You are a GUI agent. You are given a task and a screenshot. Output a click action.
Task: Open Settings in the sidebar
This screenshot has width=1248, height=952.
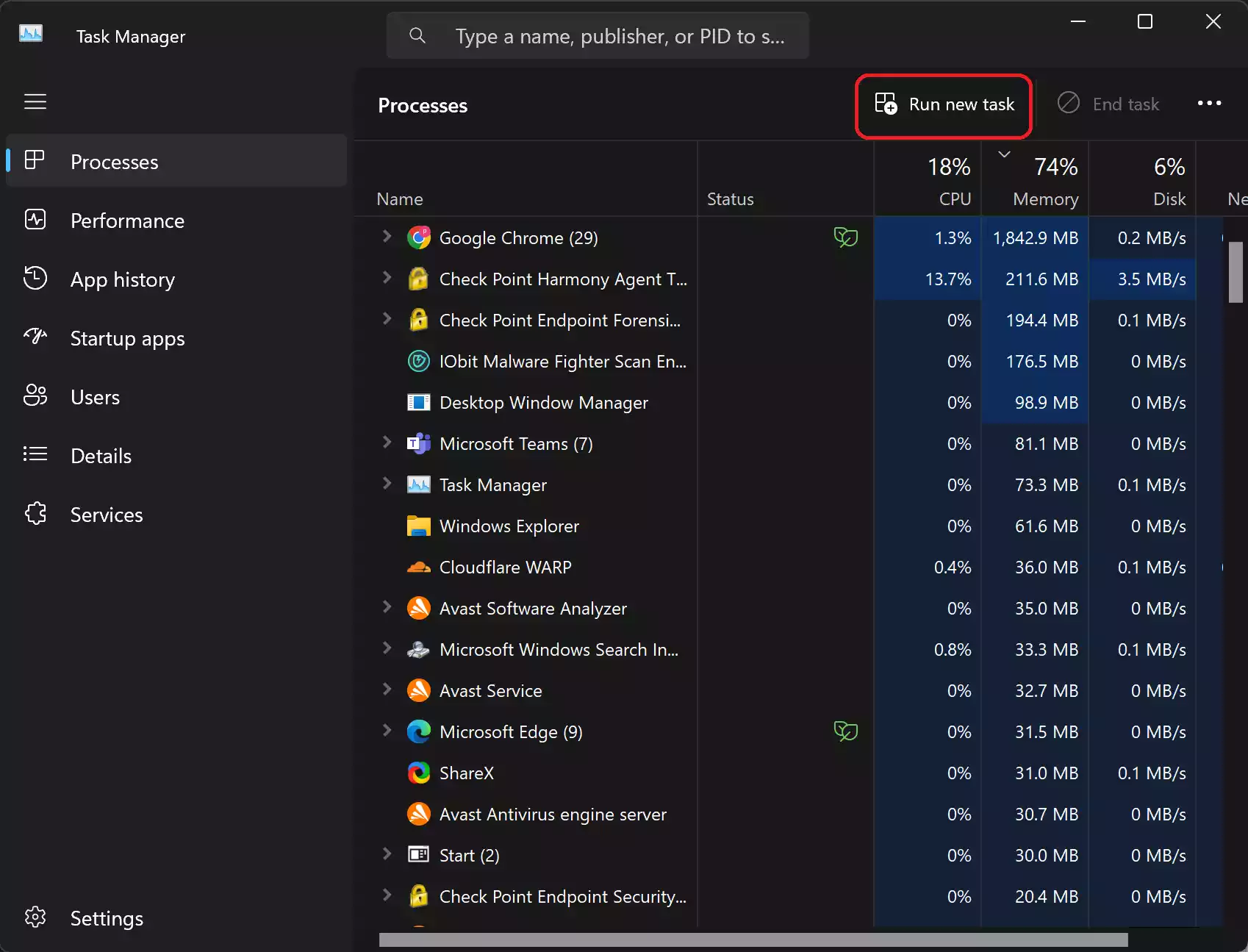click(176, 917)
